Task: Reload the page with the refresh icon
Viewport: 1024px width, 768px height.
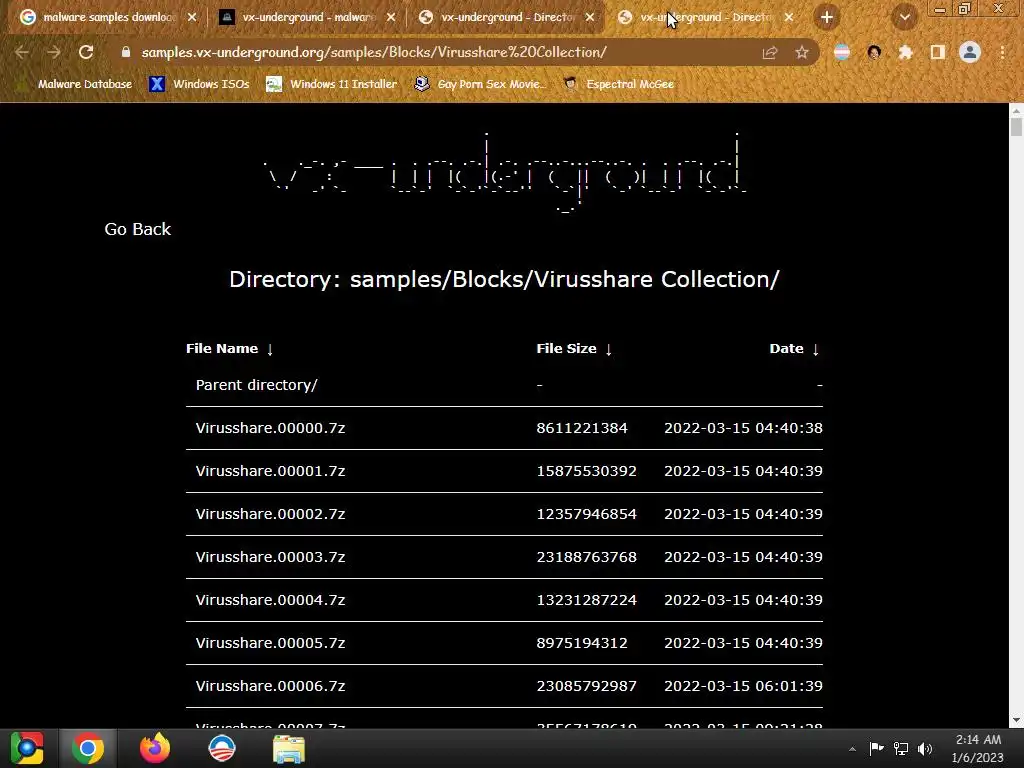Action: click(86, 52)
